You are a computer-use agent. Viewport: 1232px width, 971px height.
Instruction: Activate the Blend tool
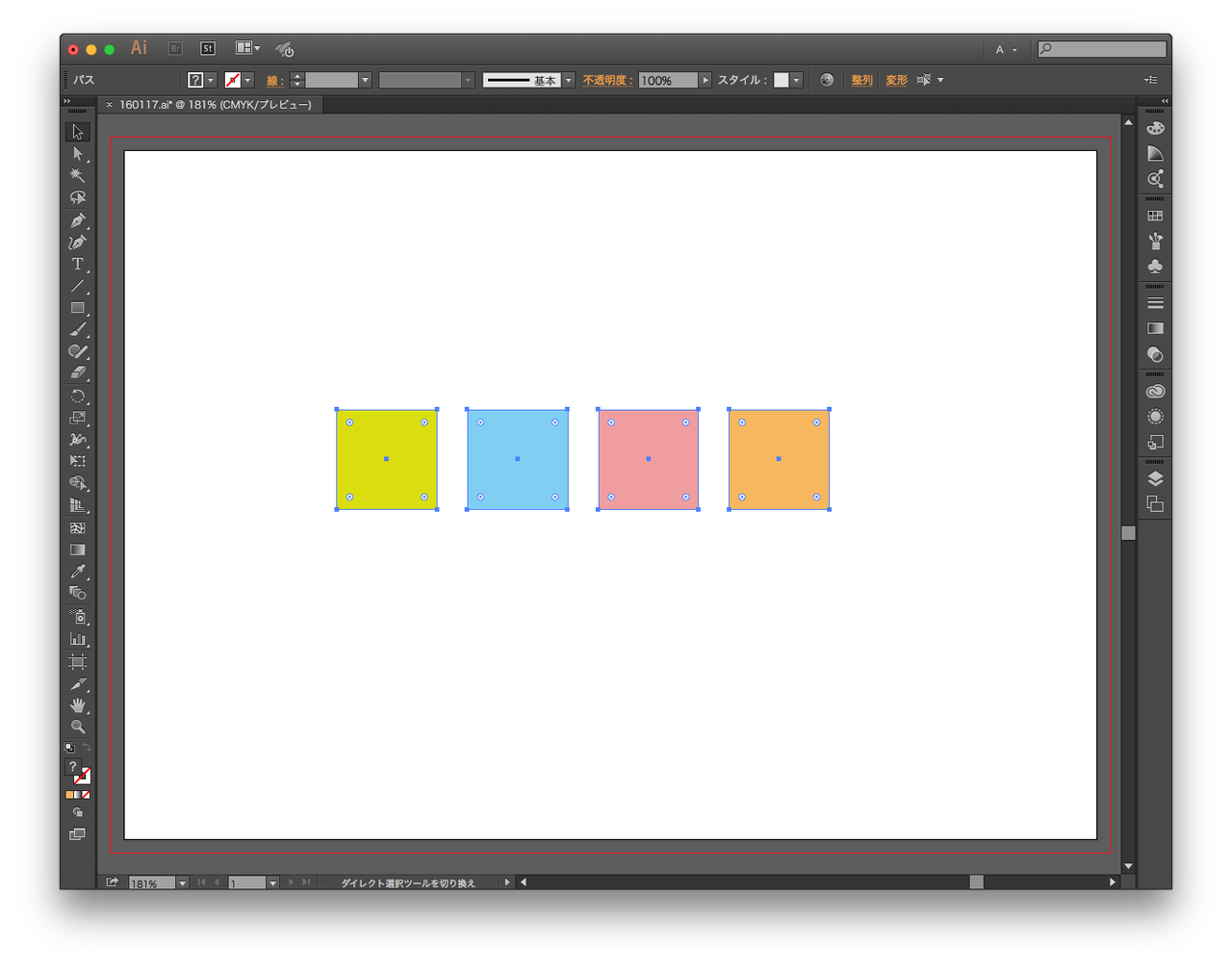coord(78,594)
